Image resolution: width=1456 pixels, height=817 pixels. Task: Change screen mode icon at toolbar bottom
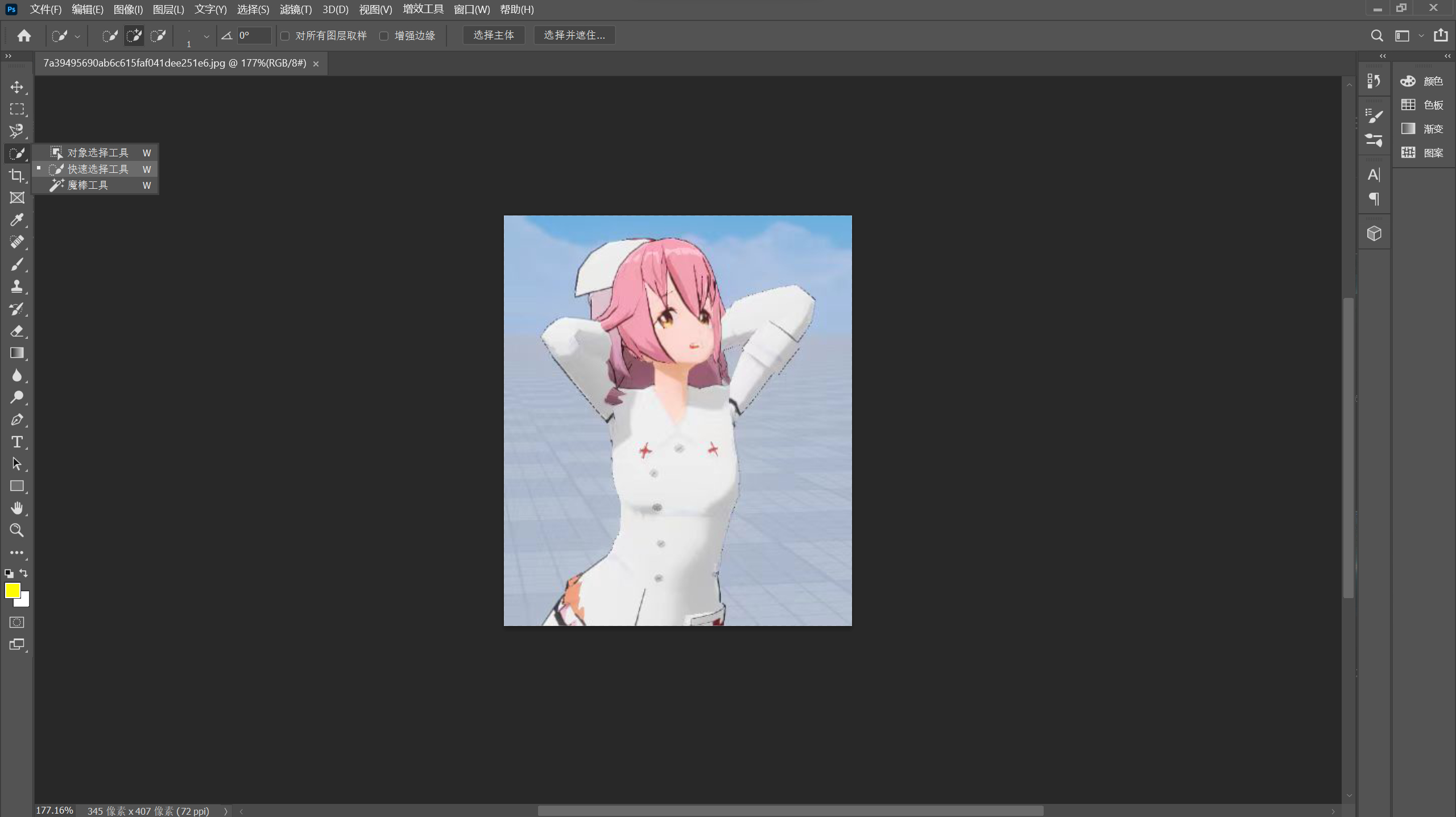(x=16, y=644)
